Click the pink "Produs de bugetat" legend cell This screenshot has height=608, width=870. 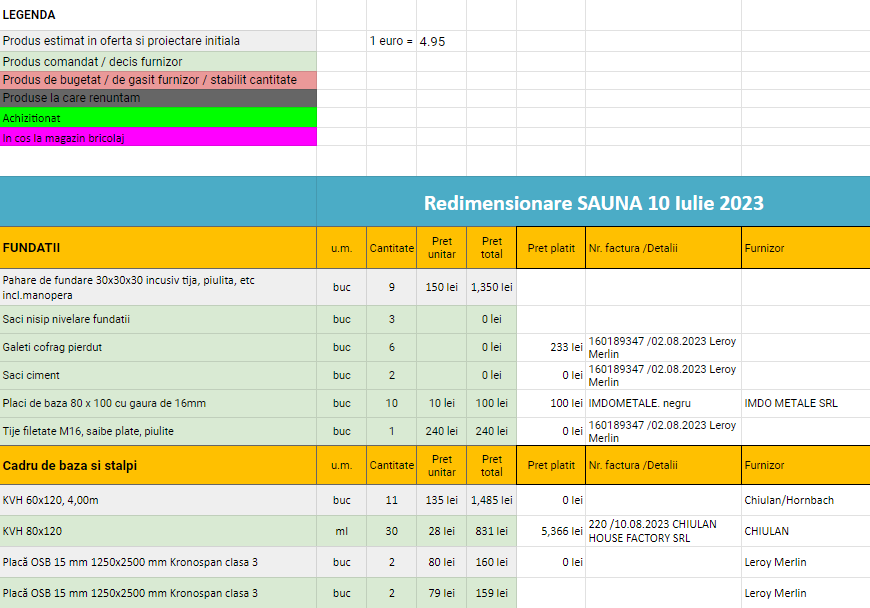pos(158,79)
